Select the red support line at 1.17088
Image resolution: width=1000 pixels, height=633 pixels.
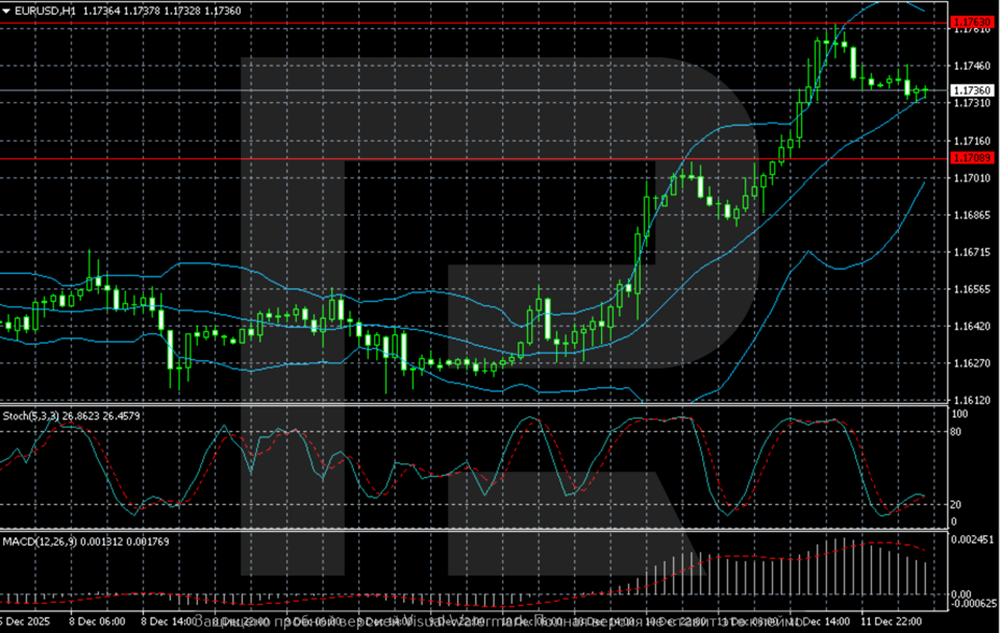[x=500, y=159]
